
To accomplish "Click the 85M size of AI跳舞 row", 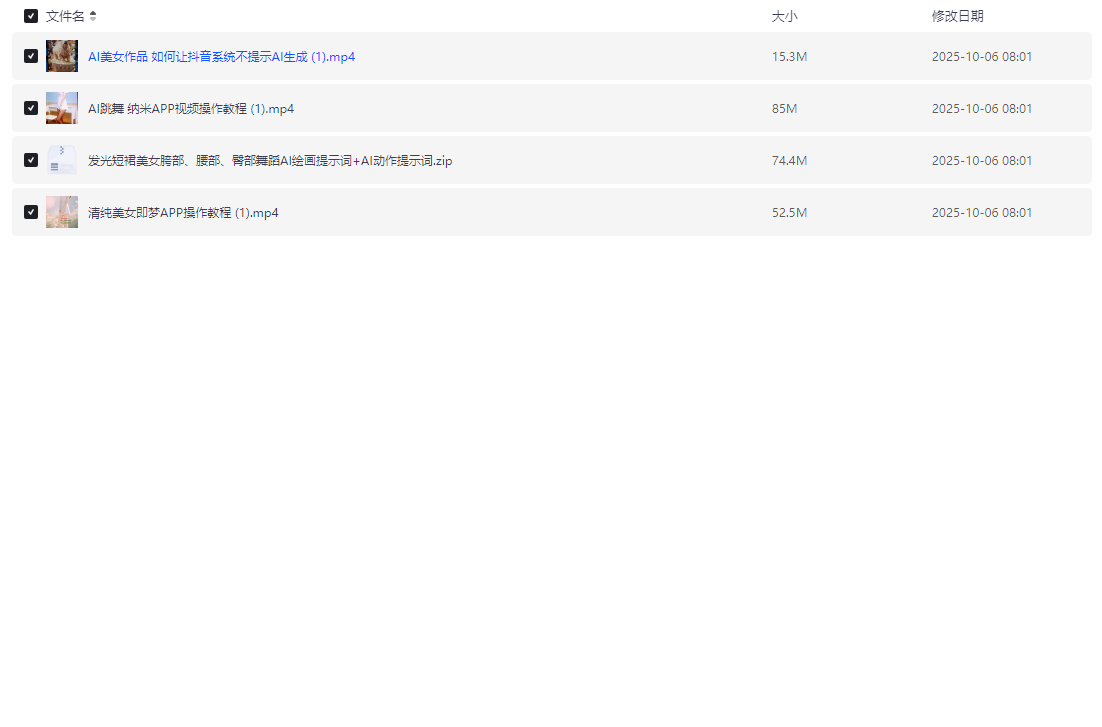I will pyautogui.click(x=784, y=109).
